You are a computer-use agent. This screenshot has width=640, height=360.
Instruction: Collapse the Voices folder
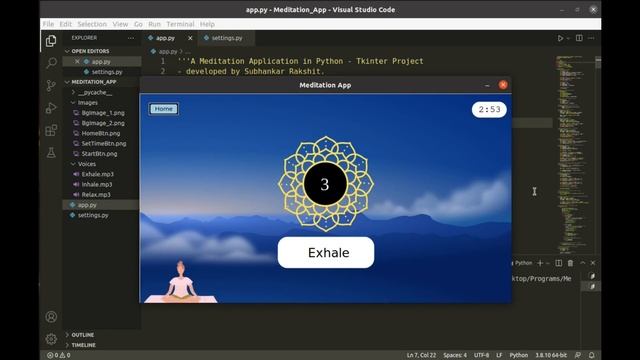coord(74,164)
